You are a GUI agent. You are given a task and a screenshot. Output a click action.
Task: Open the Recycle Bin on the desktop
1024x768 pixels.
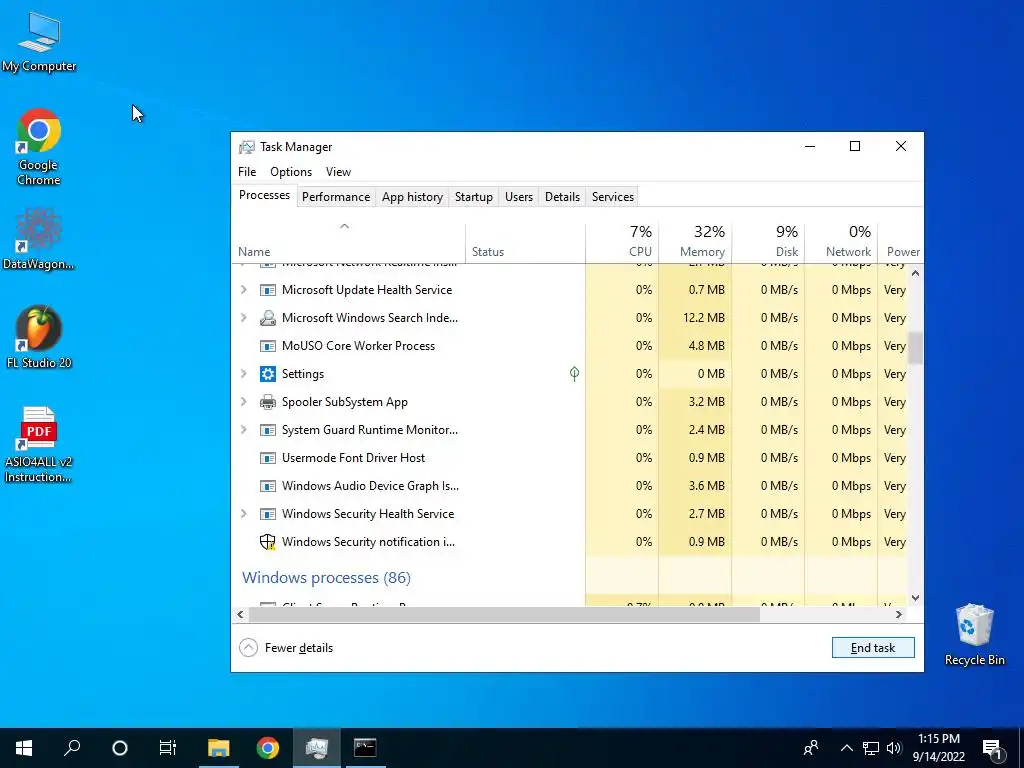click(x=974, y=634)
